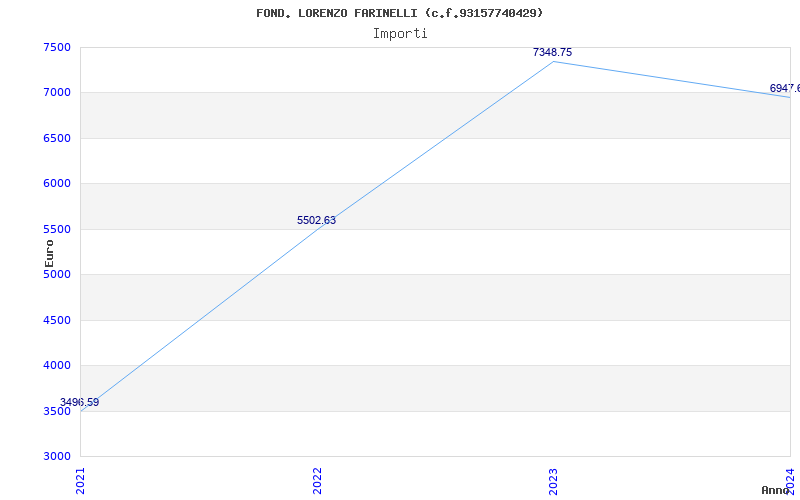The width and height of the screenshot is (800, 500).
Task: Click the partially visible 6947 data label
Action: [x=785, y=88]
